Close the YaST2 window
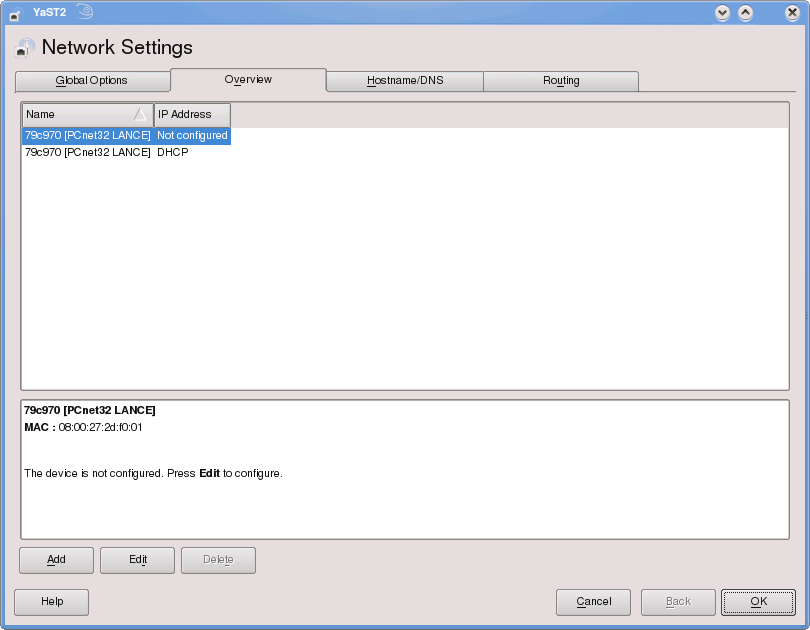 [792, 13]
